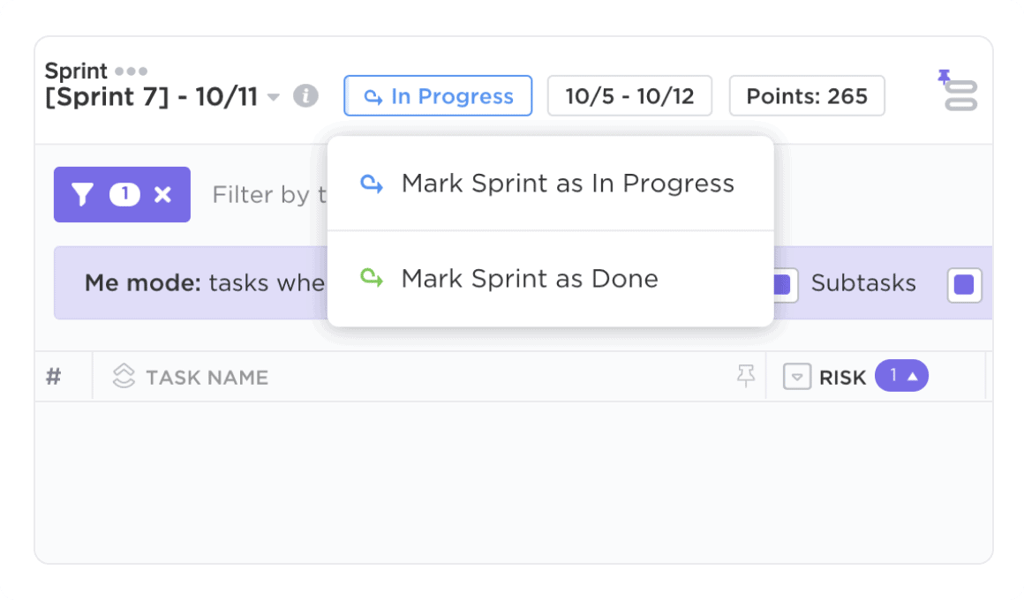This screenshot has width=1024, height=600.
Task: Select Mark Sprint as Done
Action: tap(529, 279)
